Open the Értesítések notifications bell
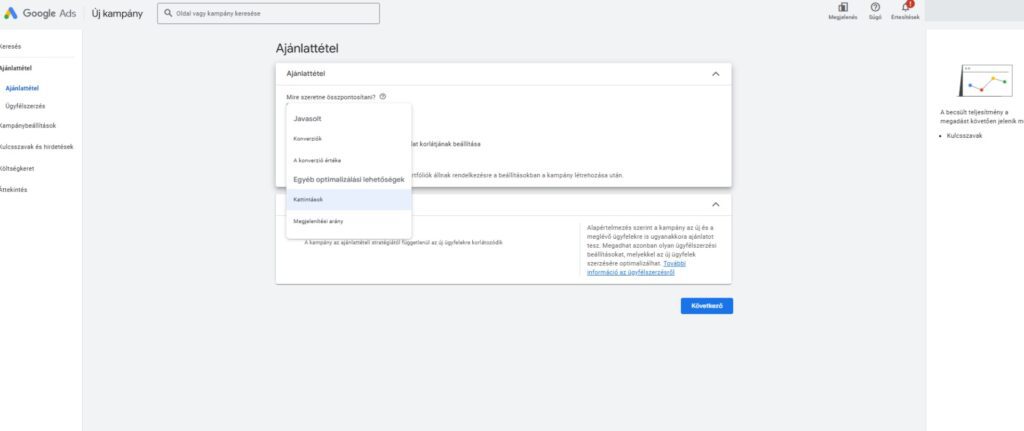The image size is (1024, 431). pos(904,9)
